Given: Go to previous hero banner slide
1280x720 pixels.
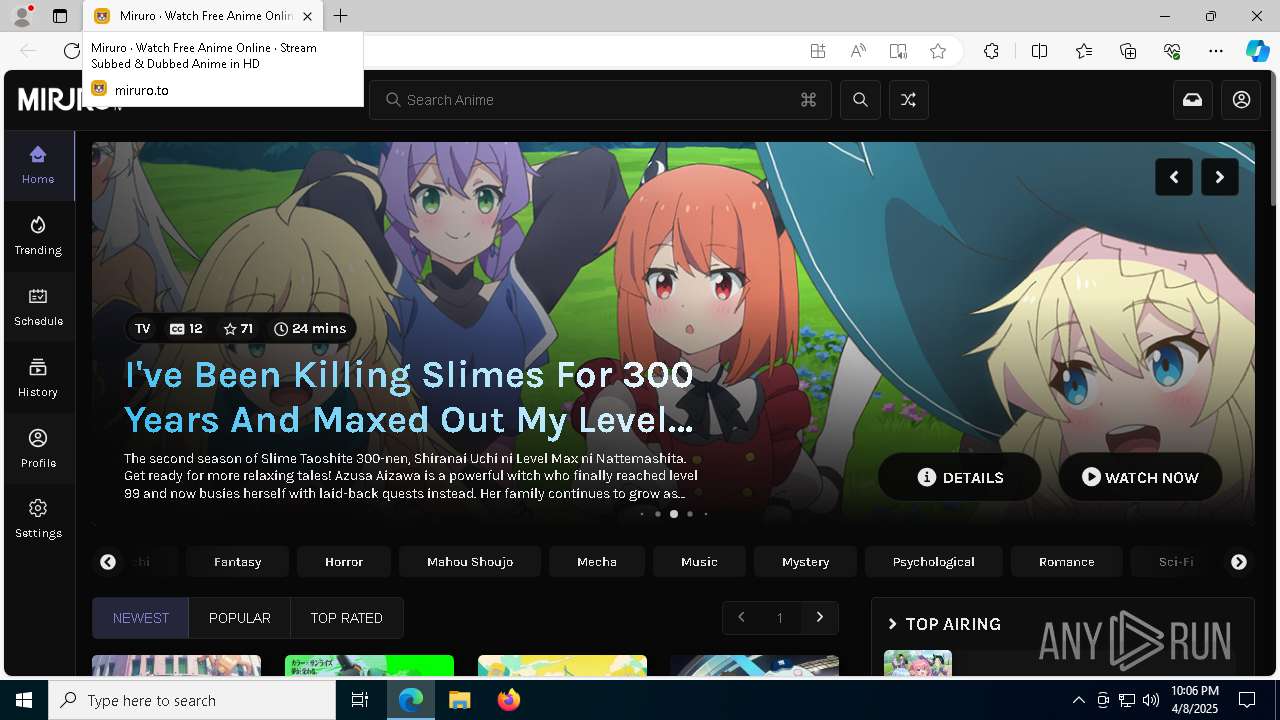Looking at the screenshot, I should pyautogui.click(x=1174, y=177).
